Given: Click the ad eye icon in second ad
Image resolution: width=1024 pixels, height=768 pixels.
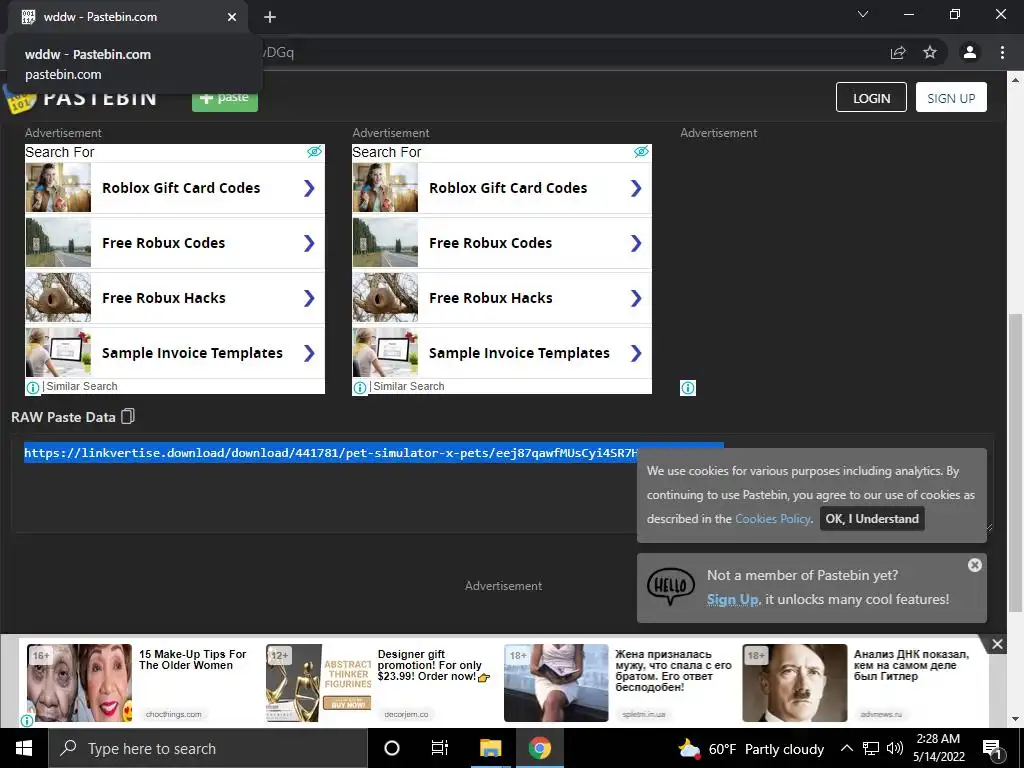Looking at the screenshot, I should [641, 152].
